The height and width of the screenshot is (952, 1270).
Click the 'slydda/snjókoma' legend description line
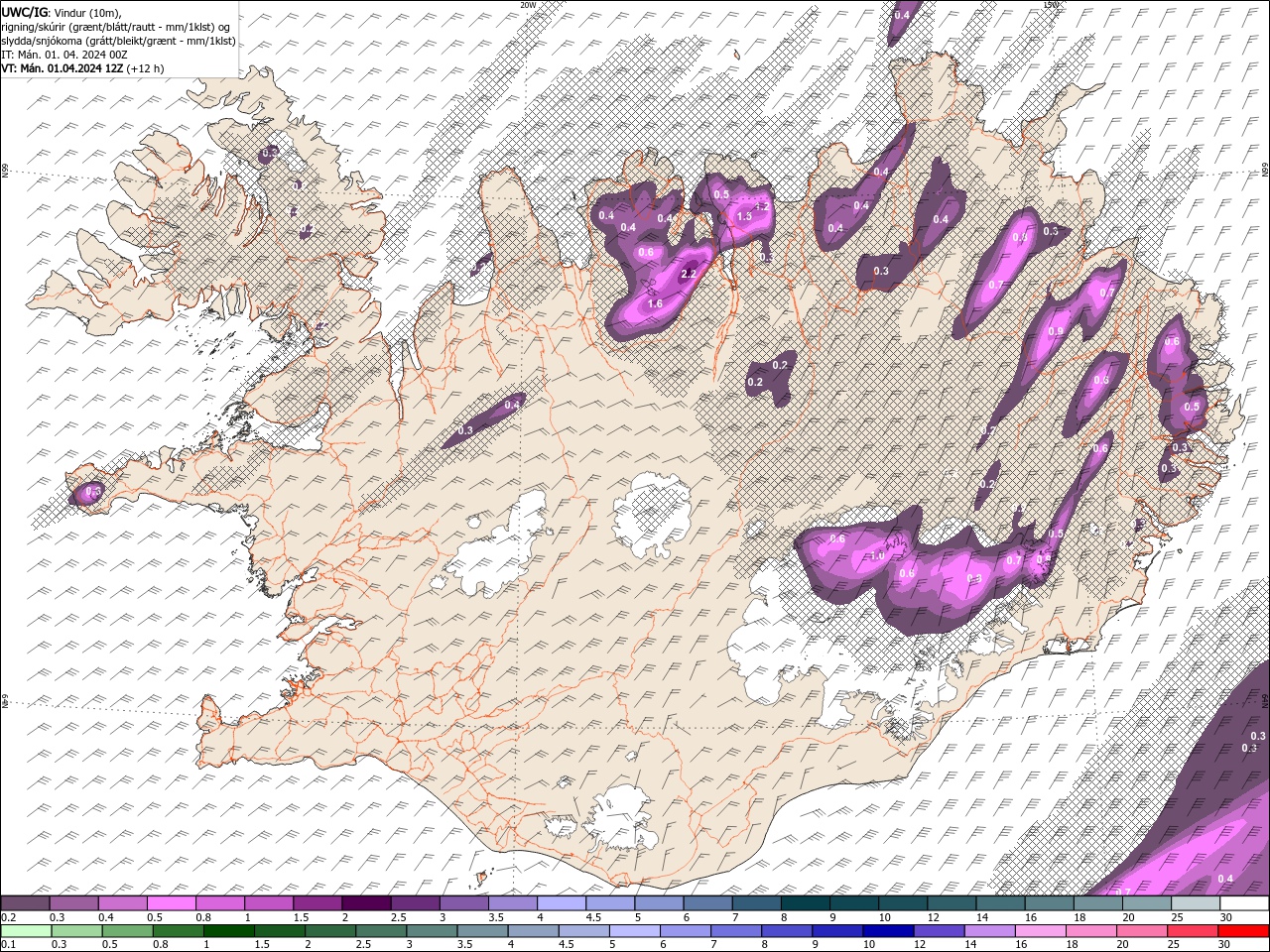click(x=118, y=41)
